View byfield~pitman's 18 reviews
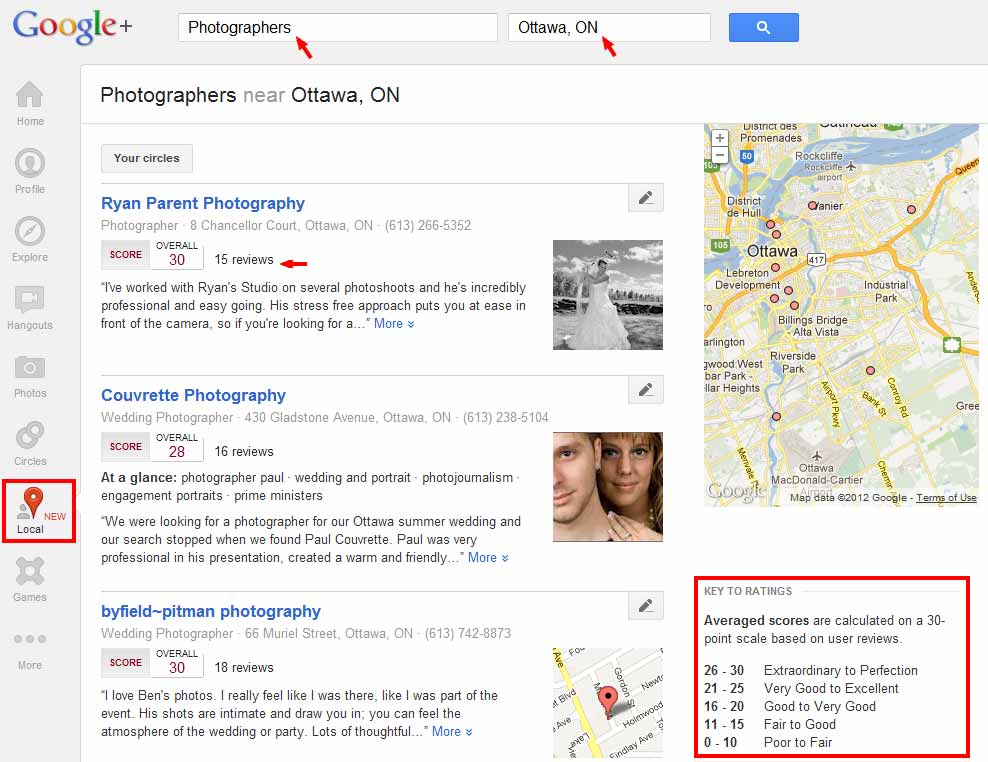The width and height of the screenshot is (988, 762). [244, 667]
